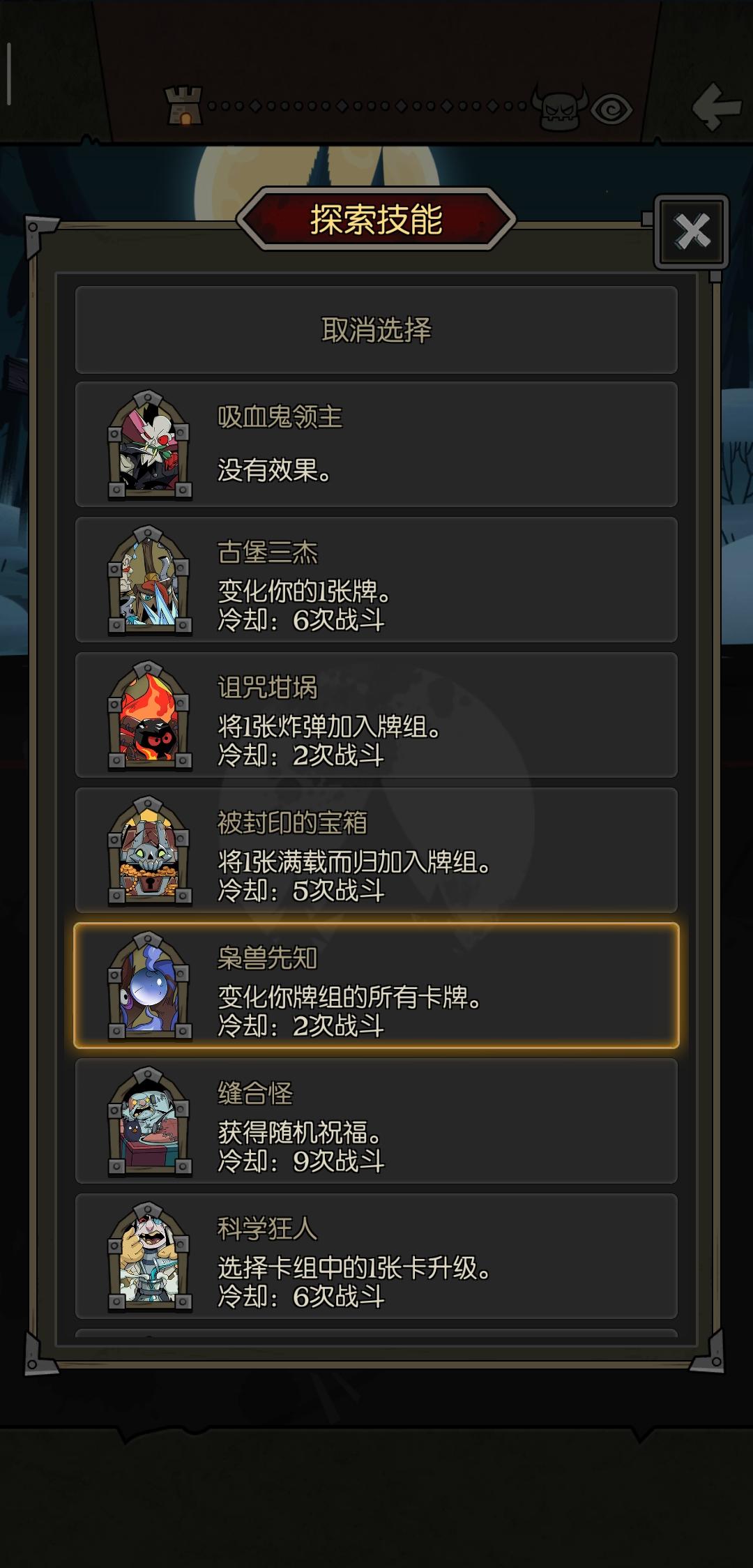Close the 探索技能 dialog
Viewport: 753px width, 1568px height.
click(692, 232)
